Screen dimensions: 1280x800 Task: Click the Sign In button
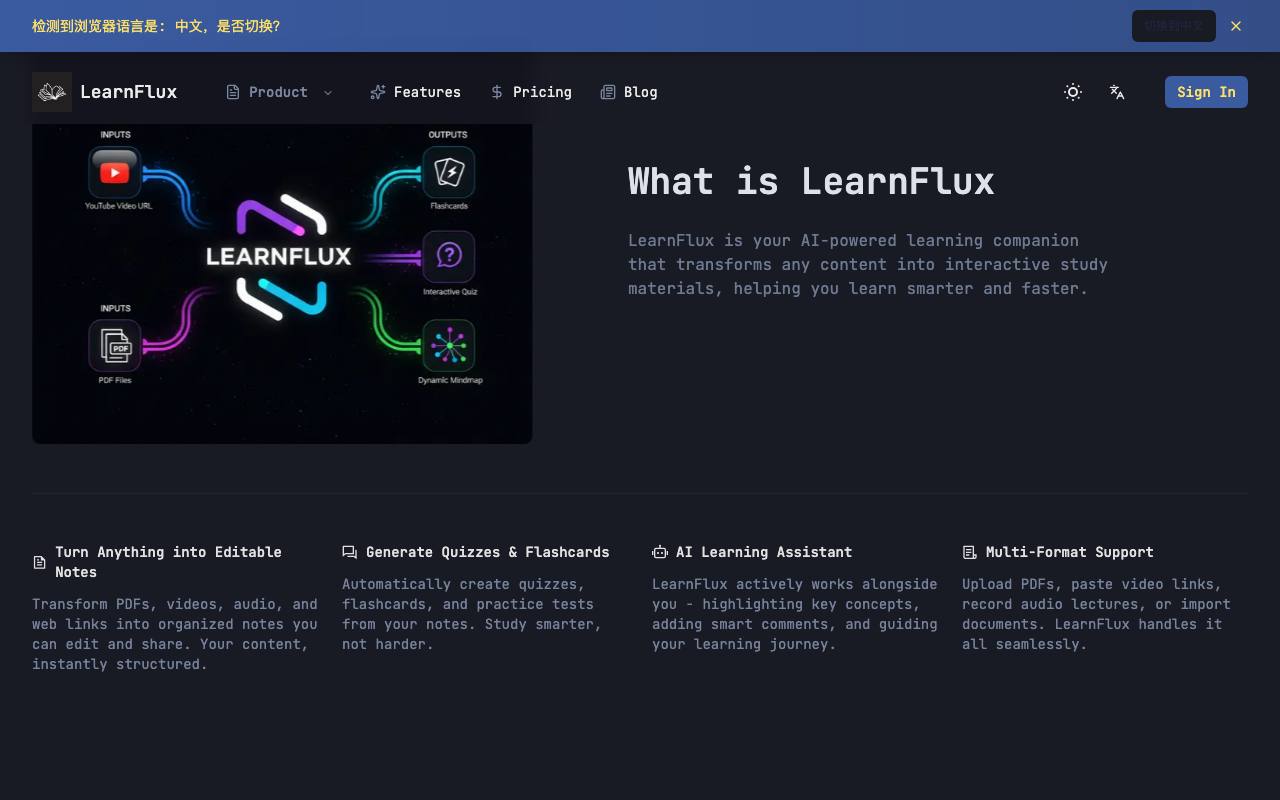(x=1206, y=92)
